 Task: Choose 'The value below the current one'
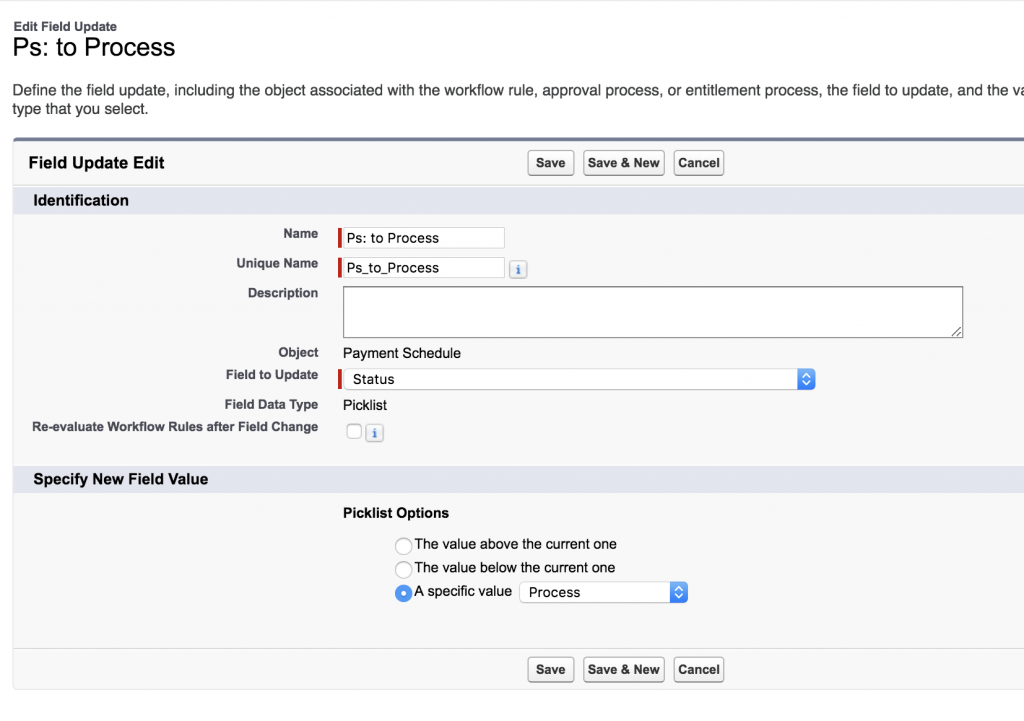tap(403, 569)
